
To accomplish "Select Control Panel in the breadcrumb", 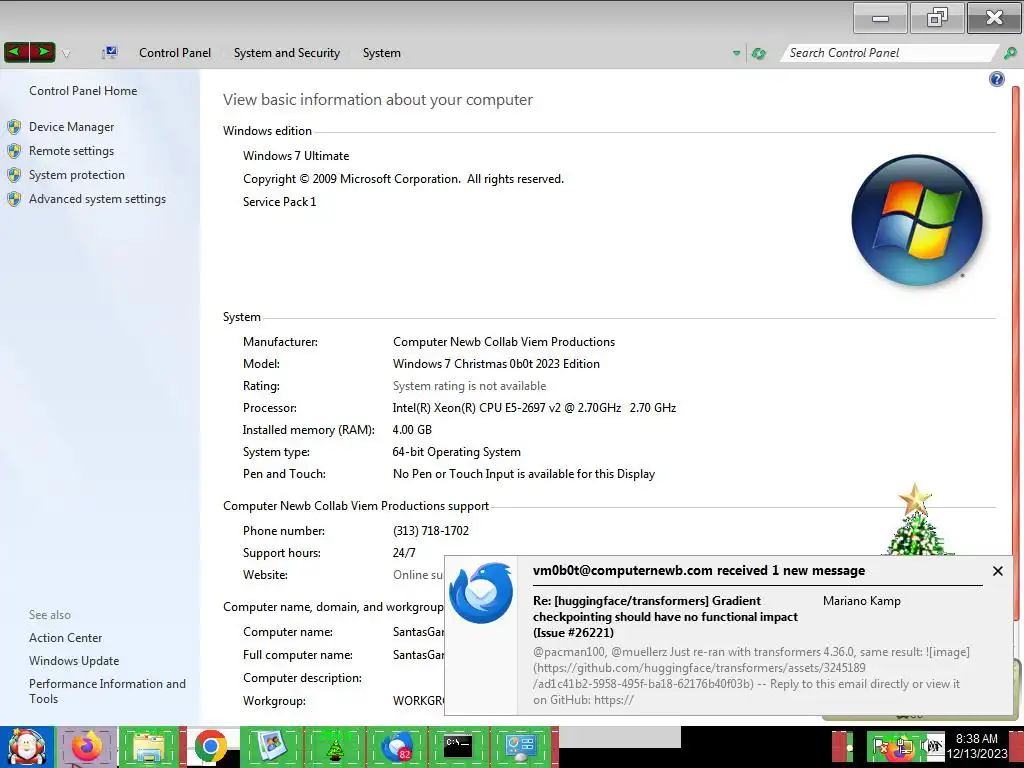I will pos(175,53).
